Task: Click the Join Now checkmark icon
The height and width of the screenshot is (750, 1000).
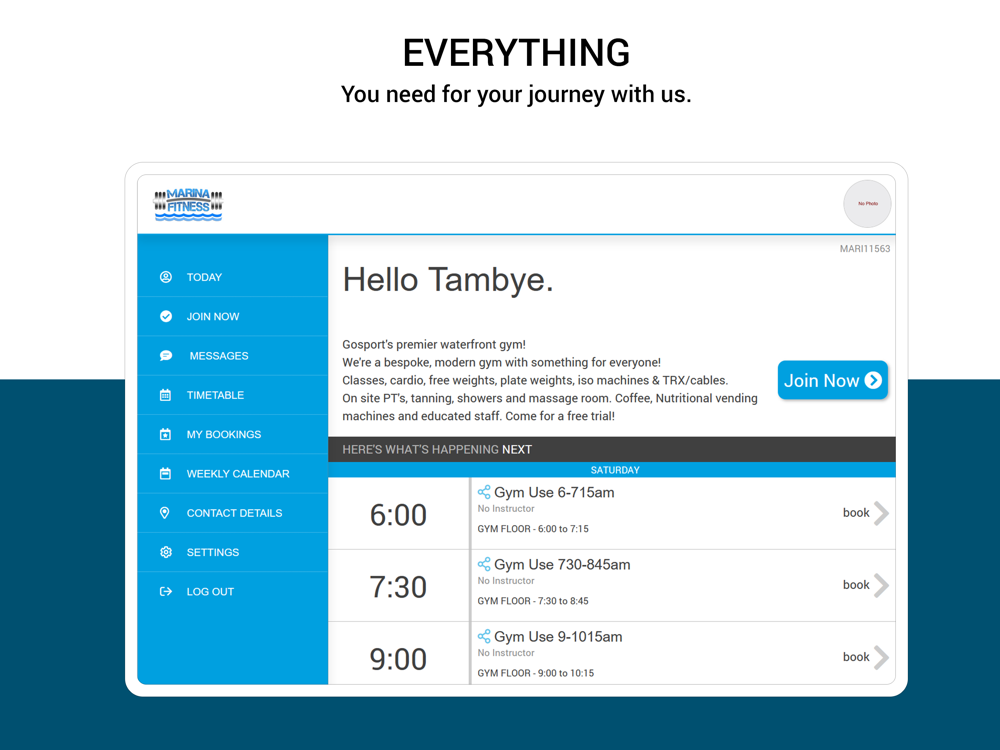Action: 166,316
